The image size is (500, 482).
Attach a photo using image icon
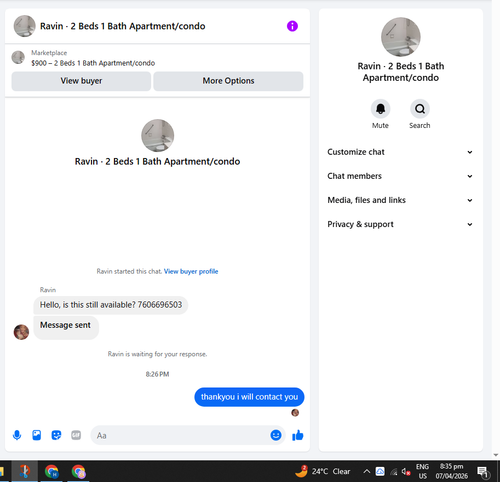(37, 435)
